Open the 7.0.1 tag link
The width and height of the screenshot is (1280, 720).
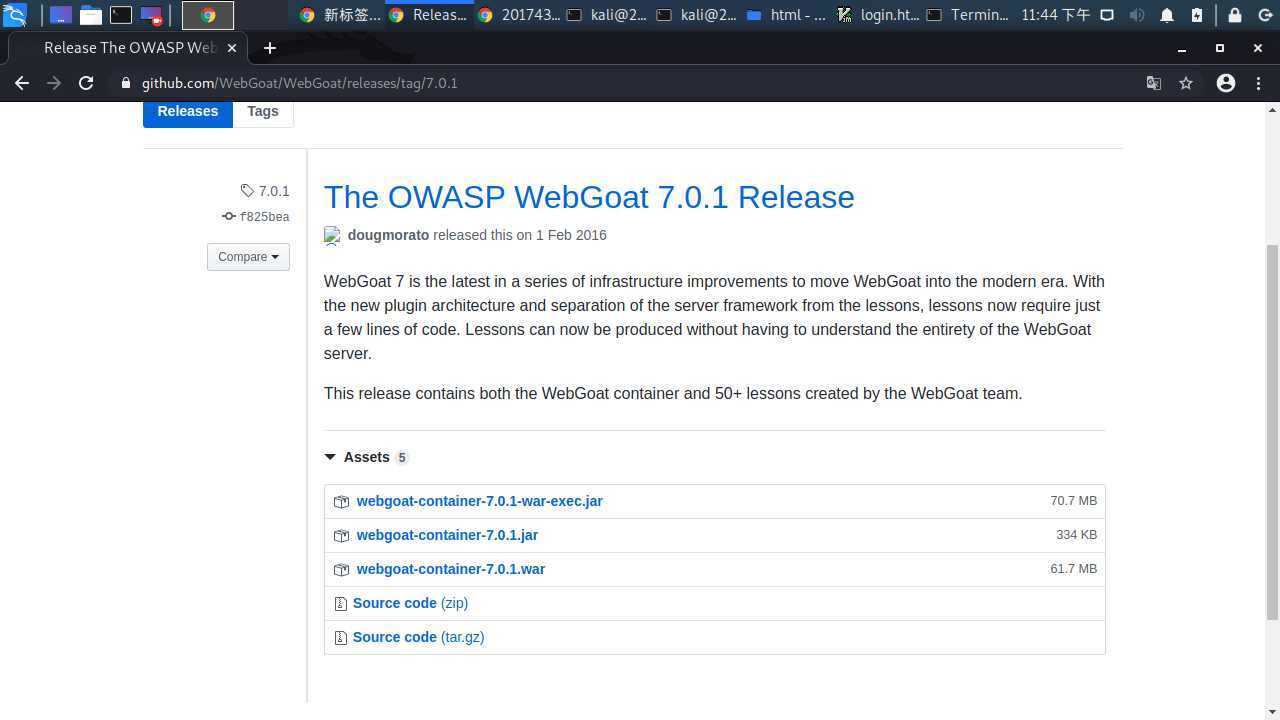tap(265, 191)
